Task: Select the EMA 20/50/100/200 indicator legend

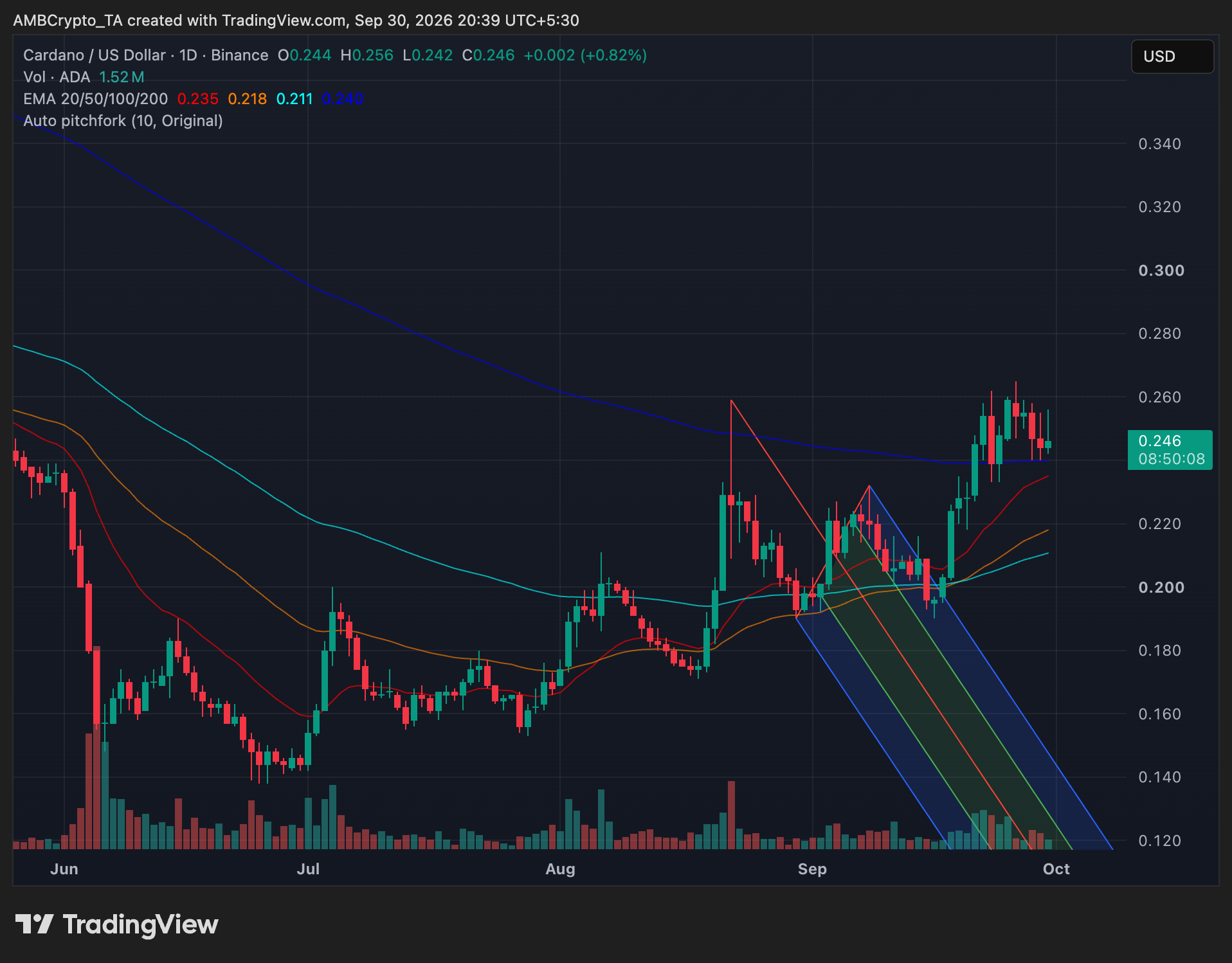Action: point(95,99)
